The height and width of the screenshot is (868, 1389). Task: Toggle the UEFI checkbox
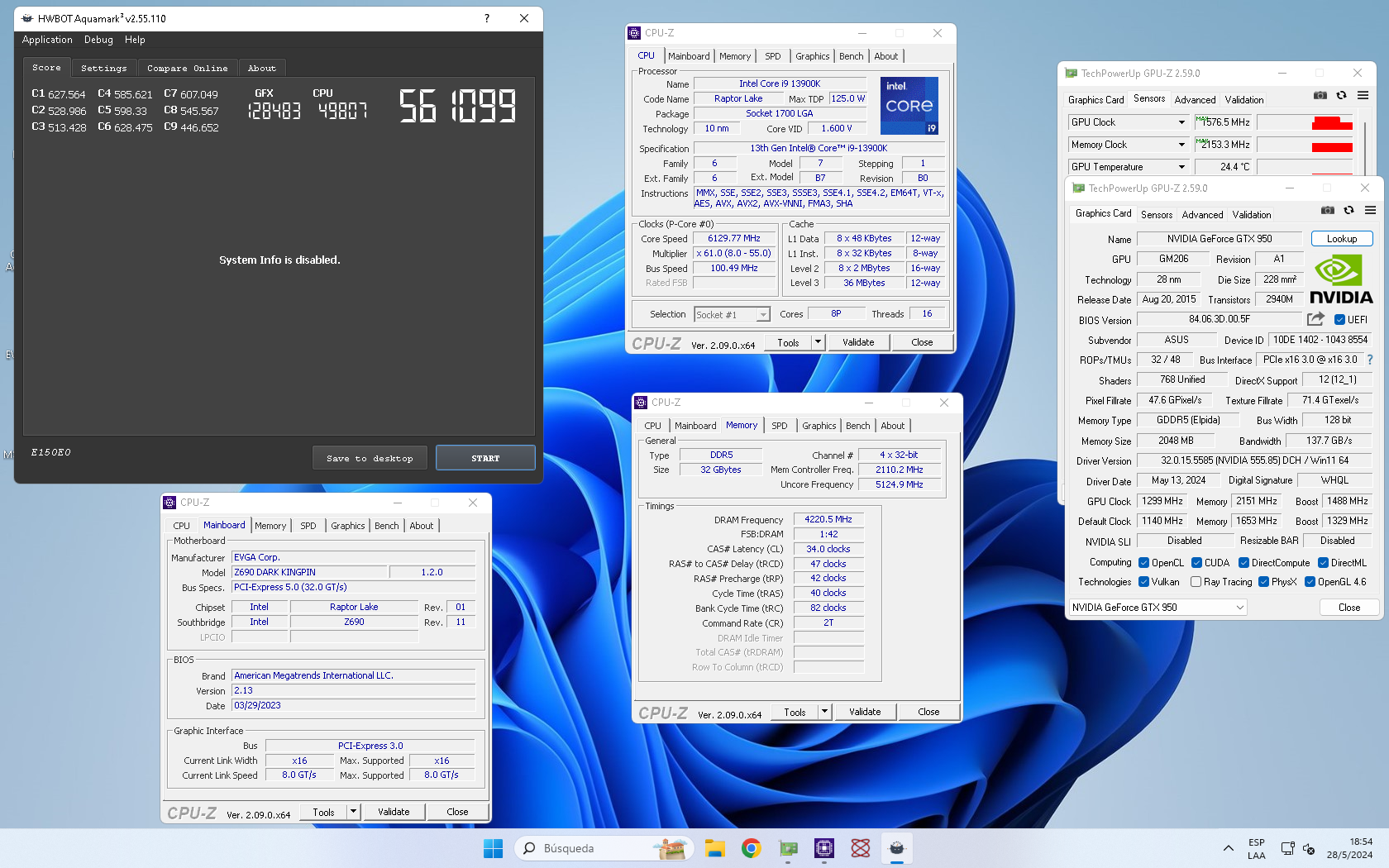click(1339, 320)
